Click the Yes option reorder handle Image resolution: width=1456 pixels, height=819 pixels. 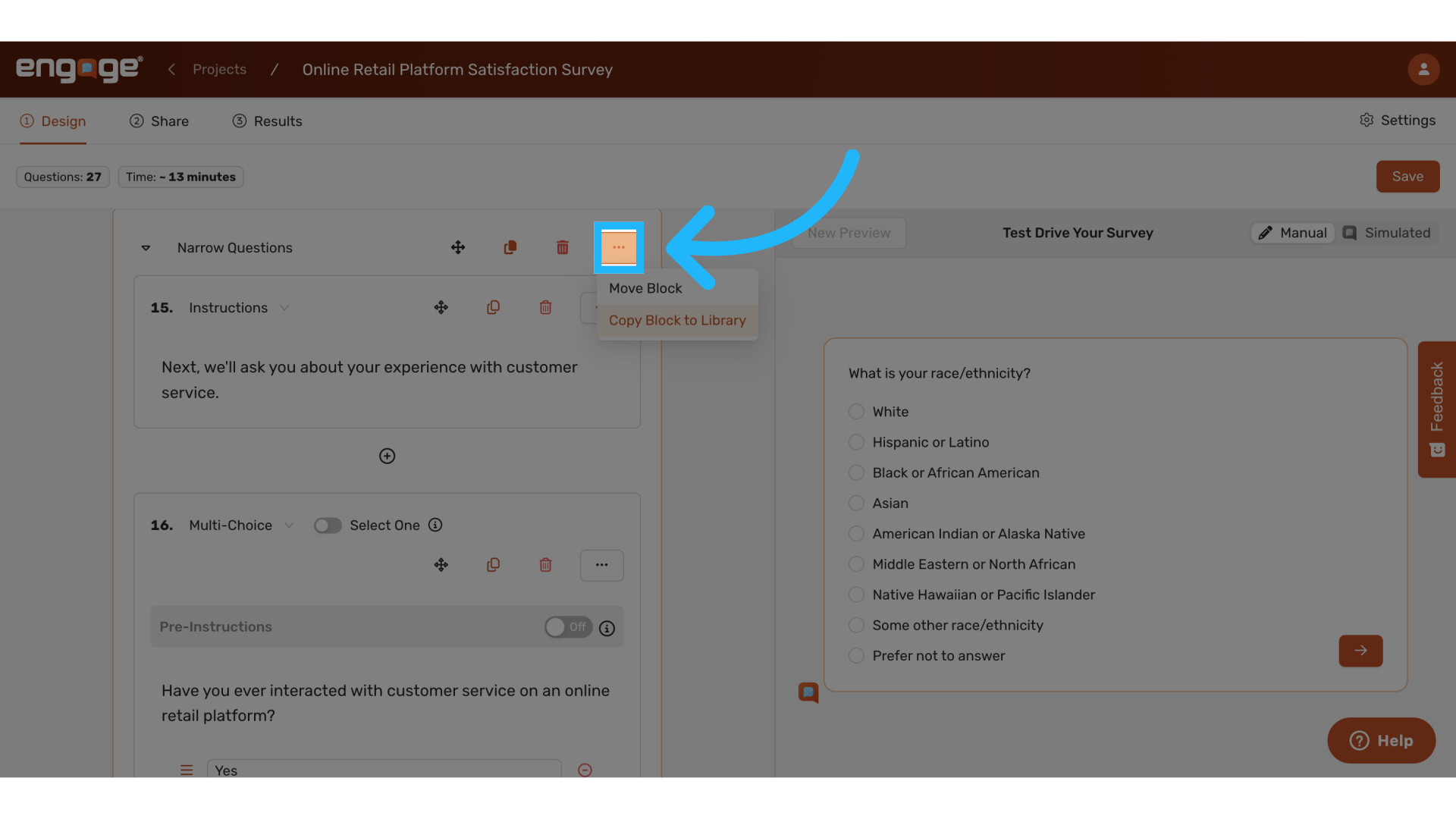coord(187,770)
